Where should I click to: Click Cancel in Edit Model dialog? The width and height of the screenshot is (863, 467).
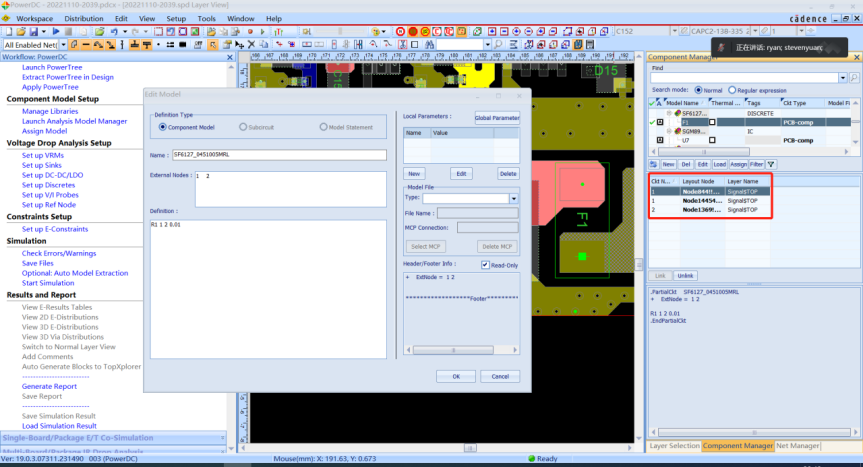(500, 376)
